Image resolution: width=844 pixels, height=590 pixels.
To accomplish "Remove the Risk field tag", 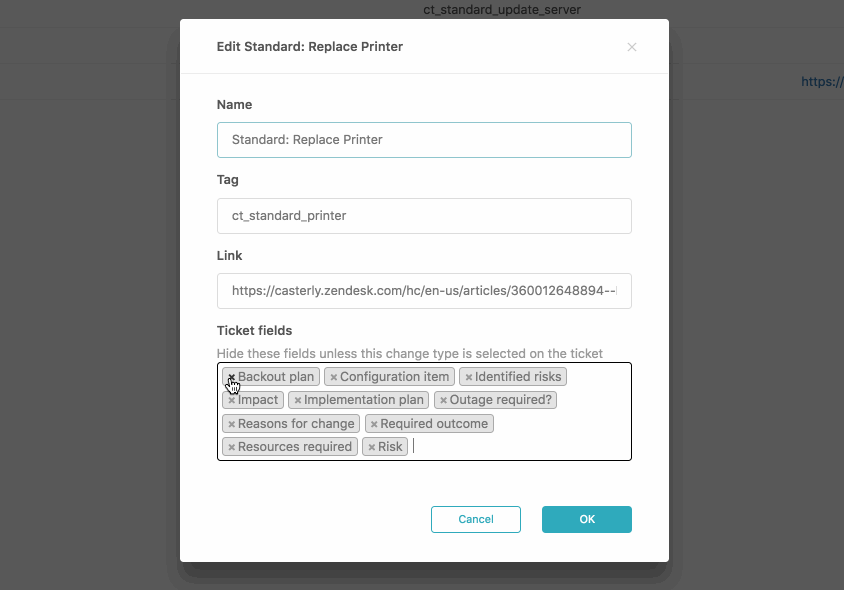I will click(x=371, y=447).
